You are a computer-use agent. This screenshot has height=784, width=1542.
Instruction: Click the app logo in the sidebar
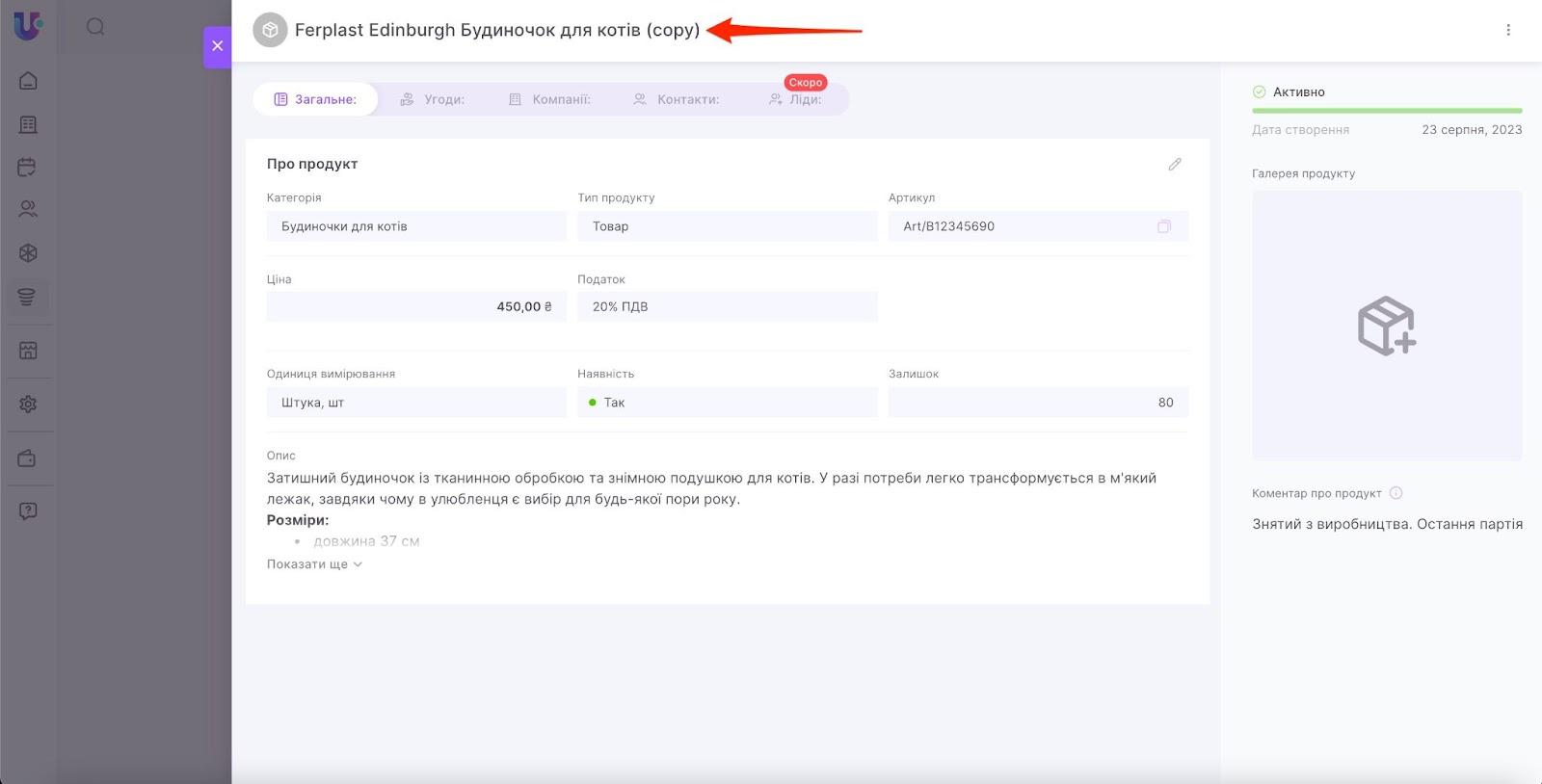28,26
